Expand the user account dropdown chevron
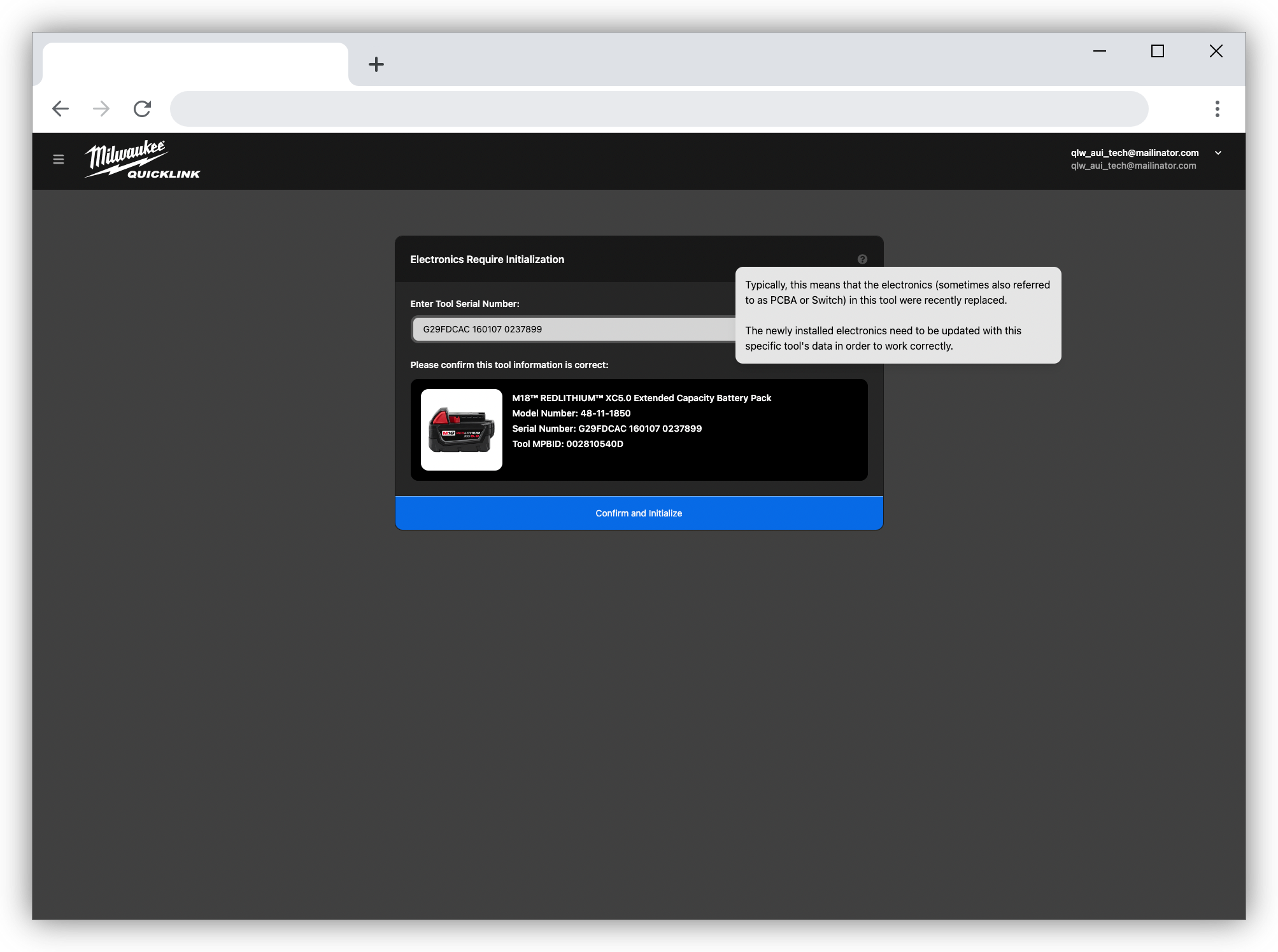The width and height of the screenshot is (1278, 952). point(1218,153)
